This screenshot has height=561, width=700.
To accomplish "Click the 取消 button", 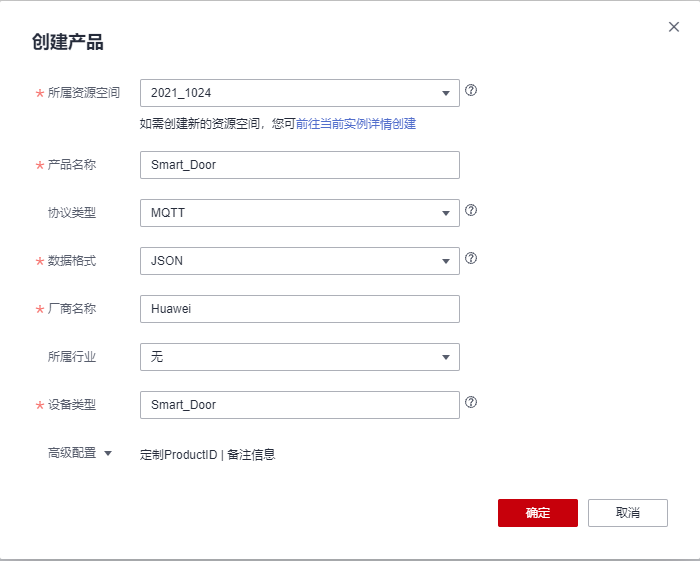I will pos(628,513).
